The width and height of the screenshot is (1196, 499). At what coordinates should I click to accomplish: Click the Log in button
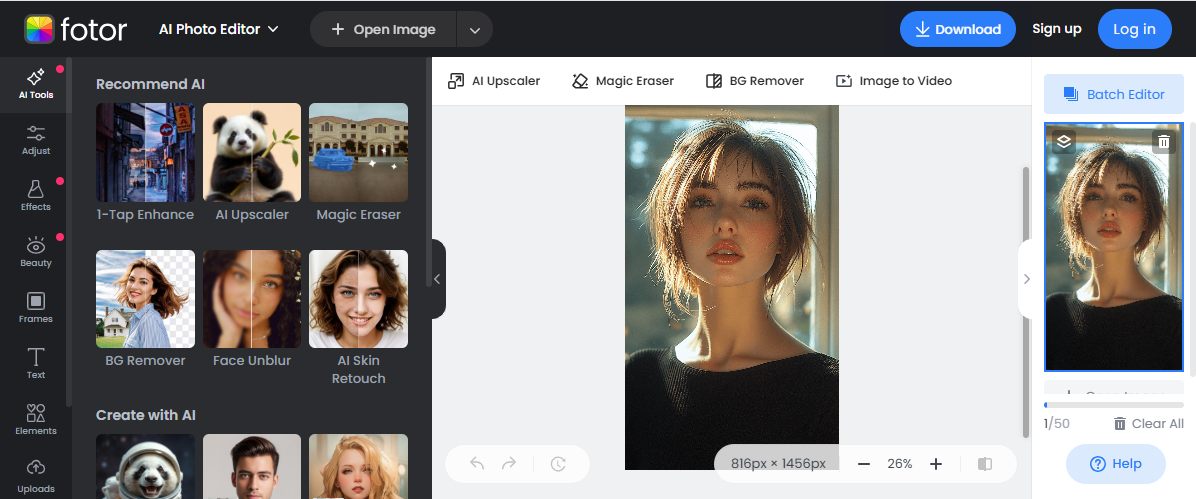click(1134, 29)
